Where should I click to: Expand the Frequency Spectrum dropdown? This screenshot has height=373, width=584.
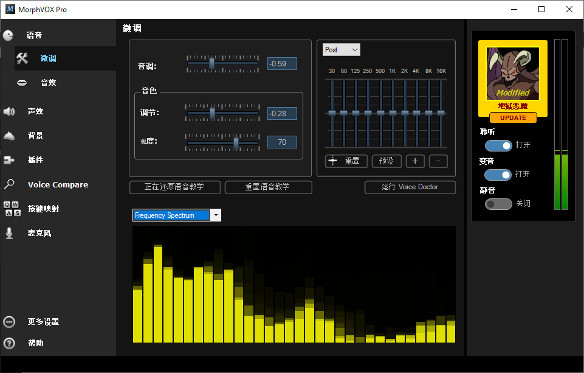click(x=215, y=215)
